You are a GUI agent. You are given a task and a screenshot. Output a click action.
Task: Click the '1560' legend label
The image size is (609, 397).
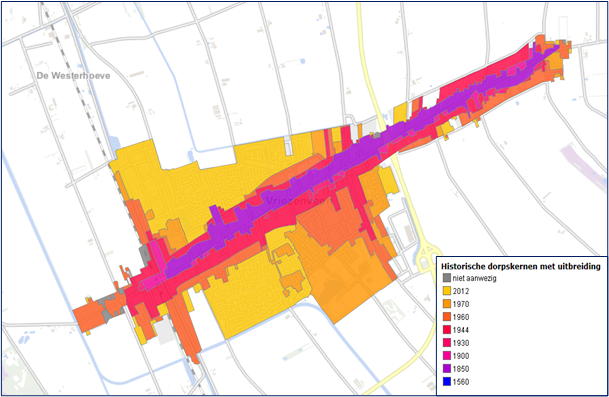click(461, 382)
